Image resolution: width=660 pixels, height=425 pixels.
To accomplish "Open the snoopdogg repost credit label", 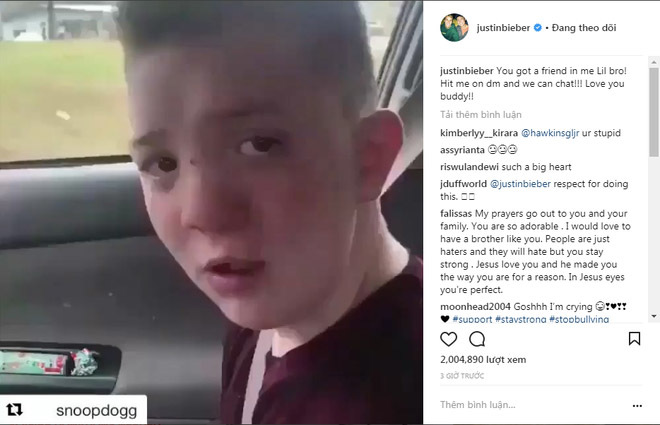I will (x=96, y=410).
